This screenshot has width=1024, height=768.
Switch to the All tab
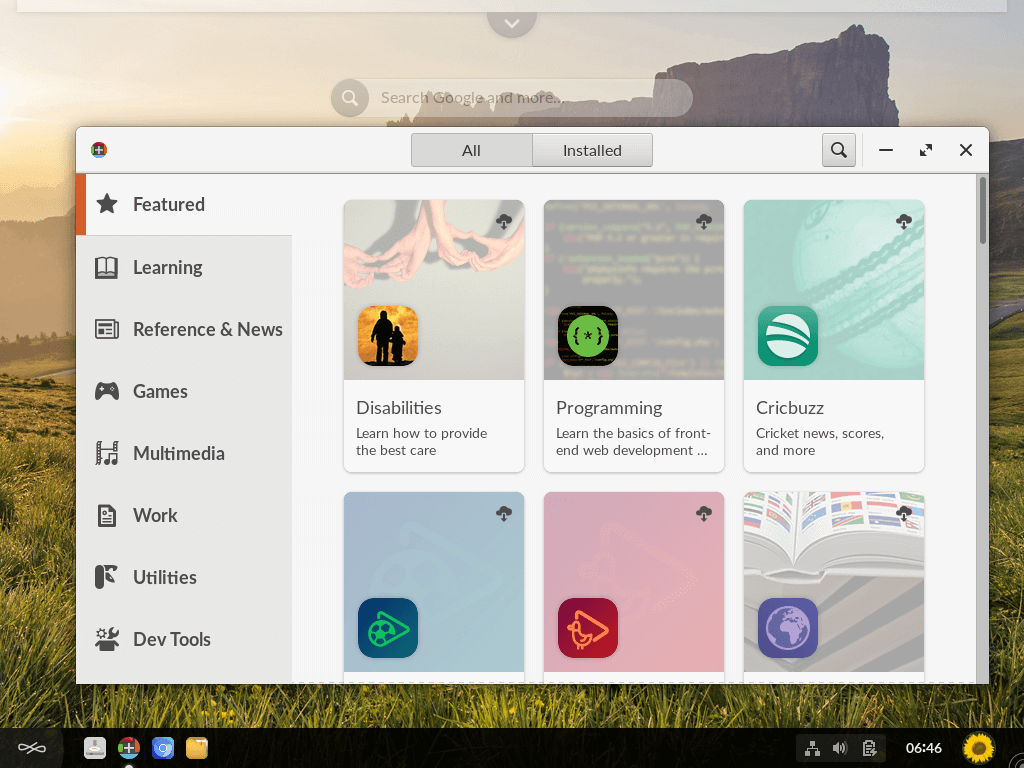(x=471, y=150)
